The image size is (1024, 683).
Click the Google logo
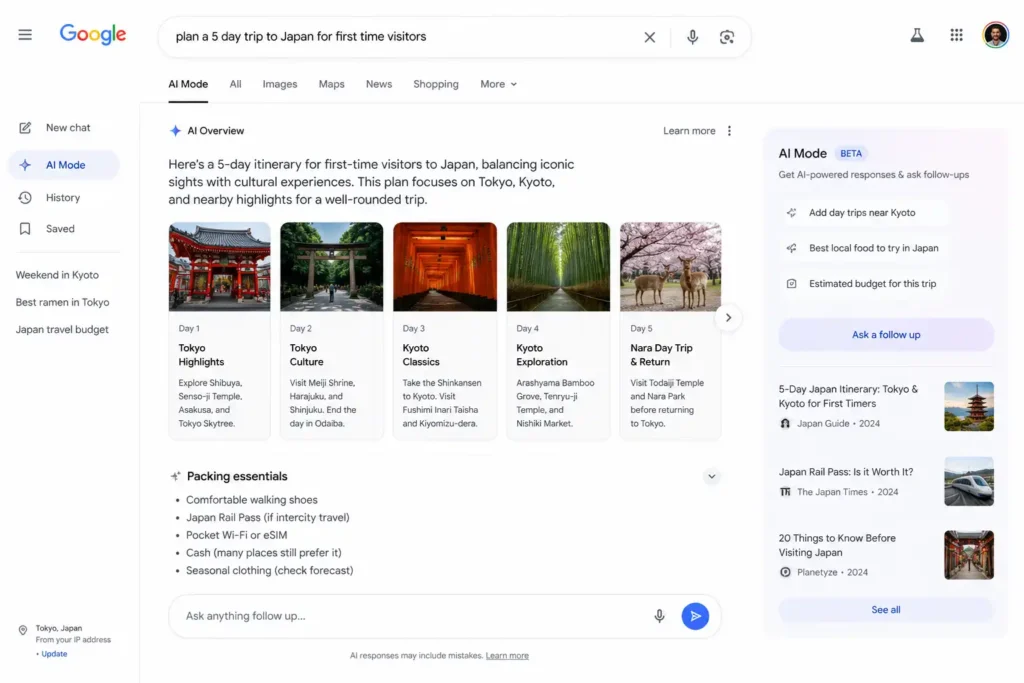pyautogui.click(x=93, y=34)
